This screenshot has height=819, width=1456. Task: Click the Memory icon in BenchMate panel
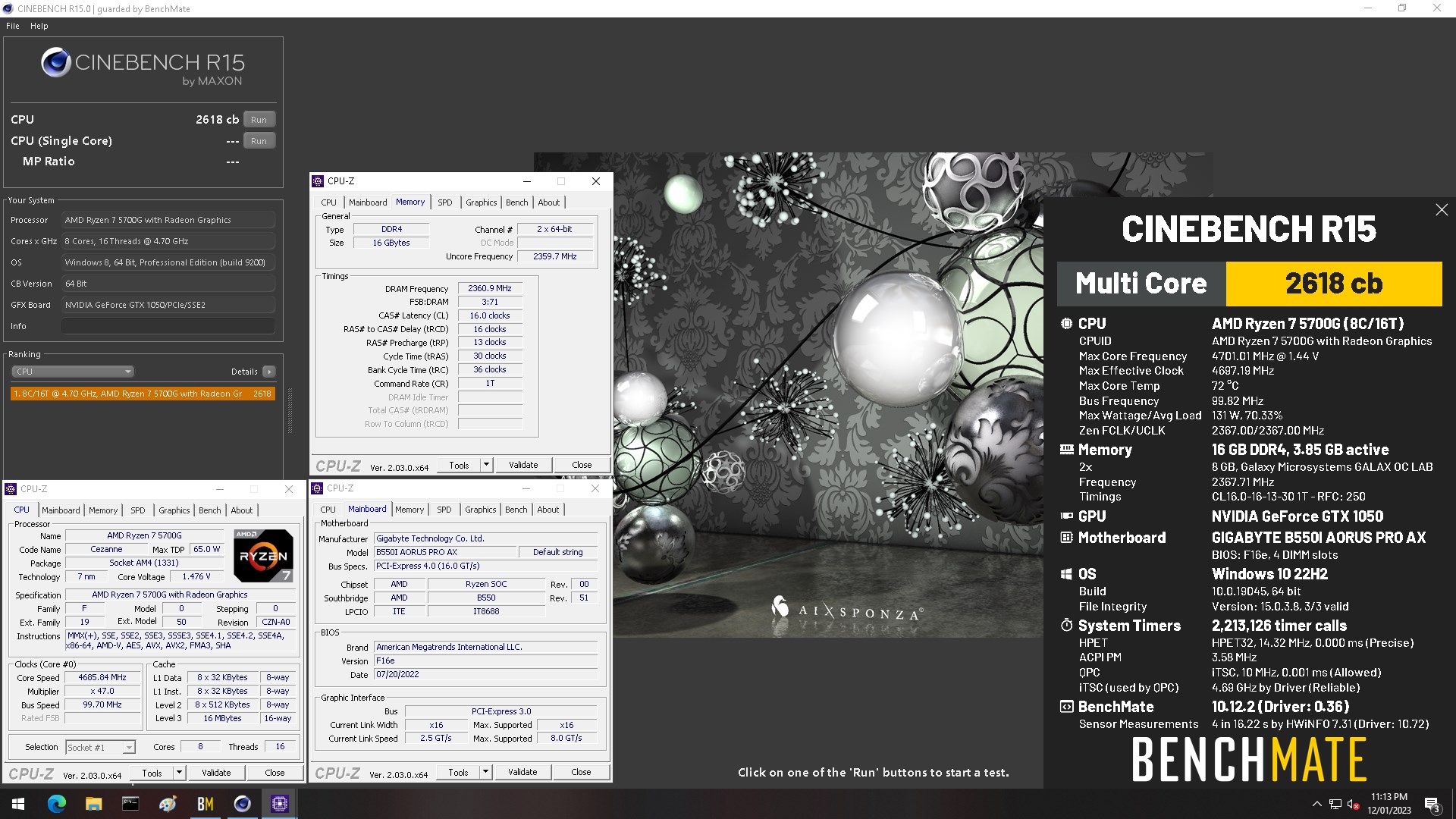click(1066, 450)
